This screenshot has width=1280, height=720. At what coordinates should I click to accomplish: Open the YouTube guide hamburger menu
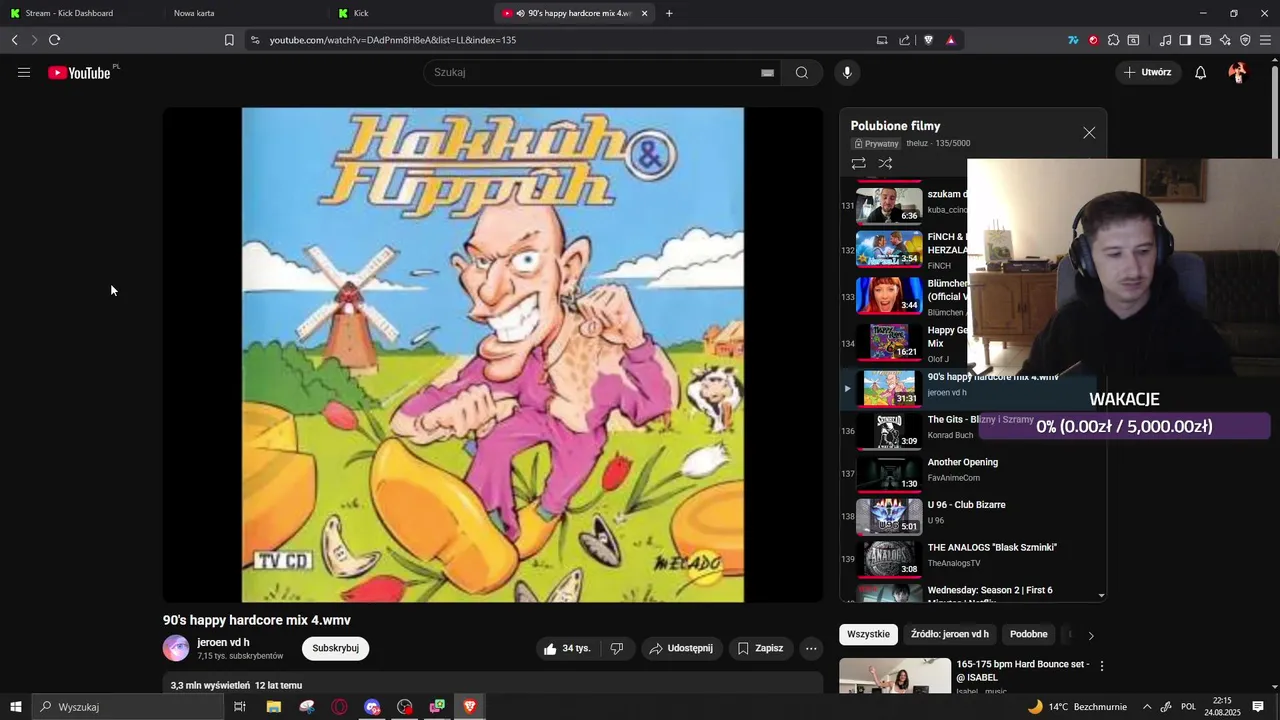(24, 72)
